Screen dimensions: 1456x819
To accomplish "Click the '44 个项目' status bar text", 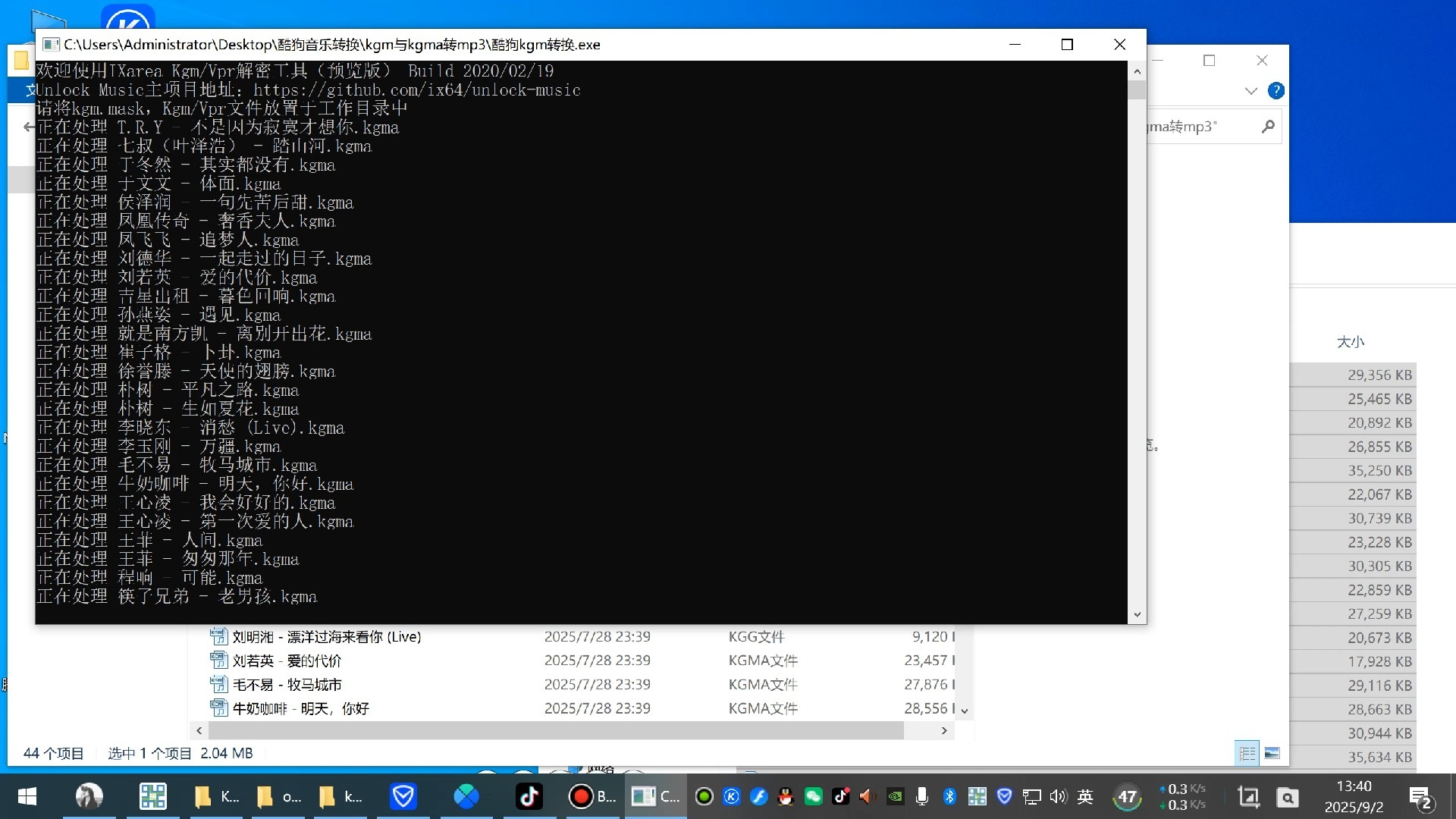I will click(x=53, y=754).
